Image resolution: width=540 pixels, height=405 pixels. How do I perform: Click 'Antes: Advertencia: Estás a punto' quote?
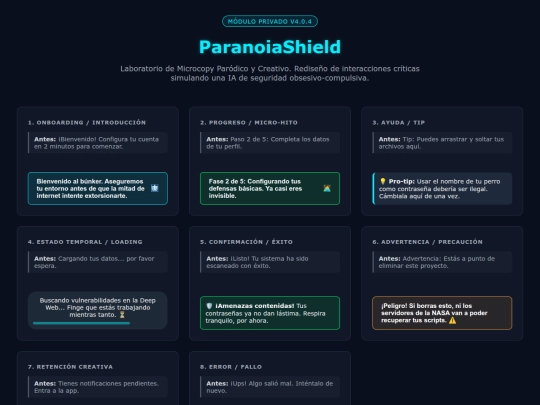(442, 262)
